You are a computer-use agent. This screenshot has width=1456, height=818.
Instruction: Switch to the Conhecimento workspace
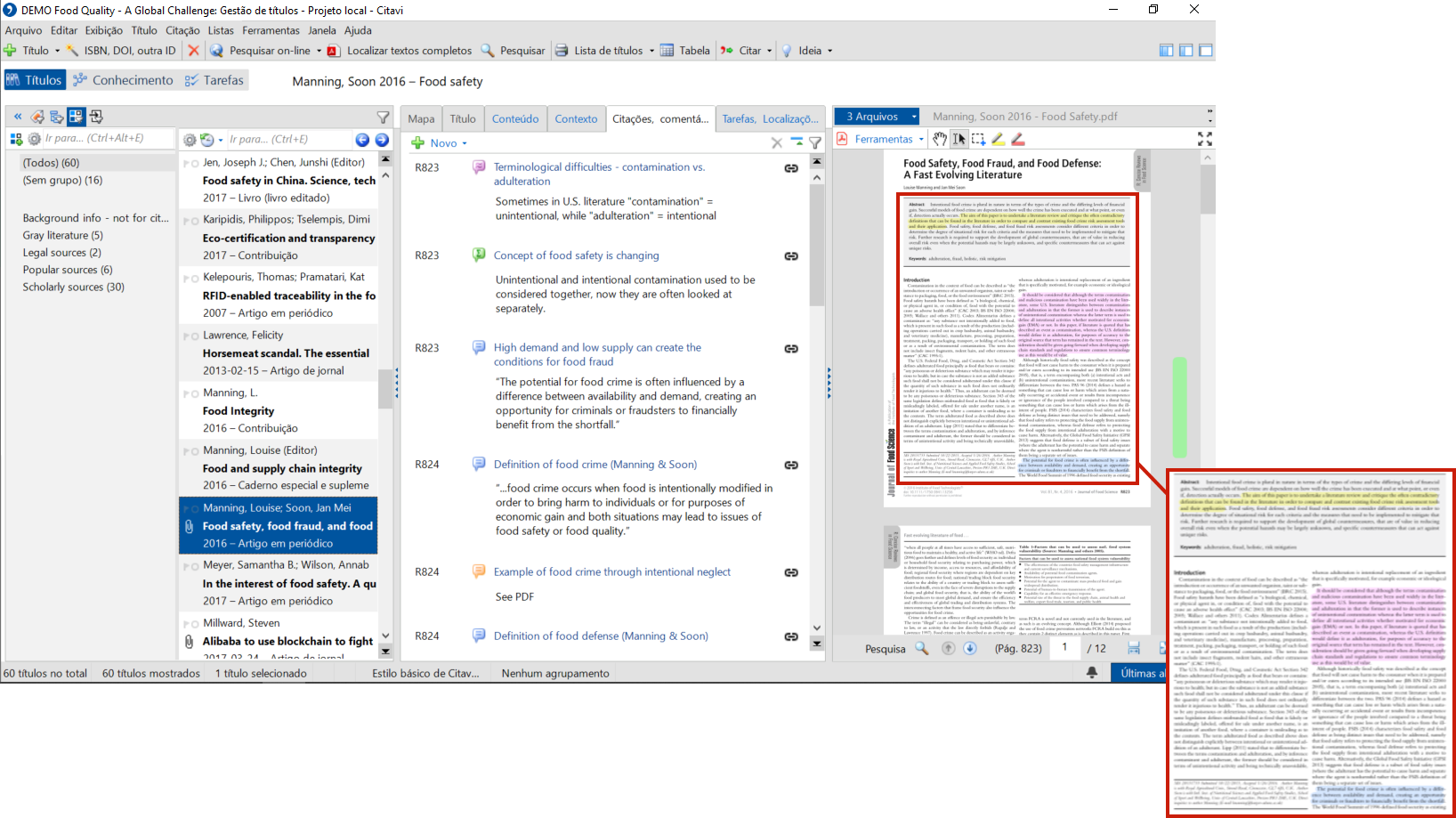(123, 80)
